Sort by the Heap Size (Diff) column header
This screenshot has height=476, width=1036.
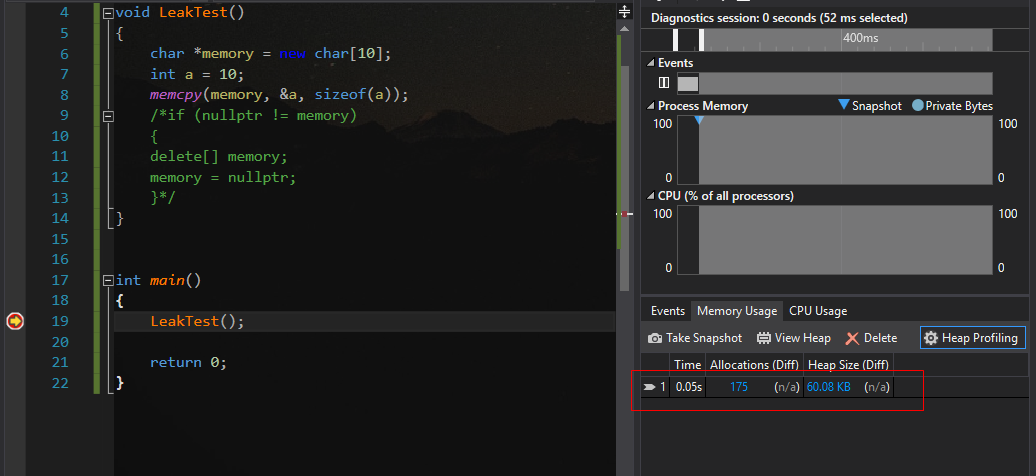tap(848, 364)
